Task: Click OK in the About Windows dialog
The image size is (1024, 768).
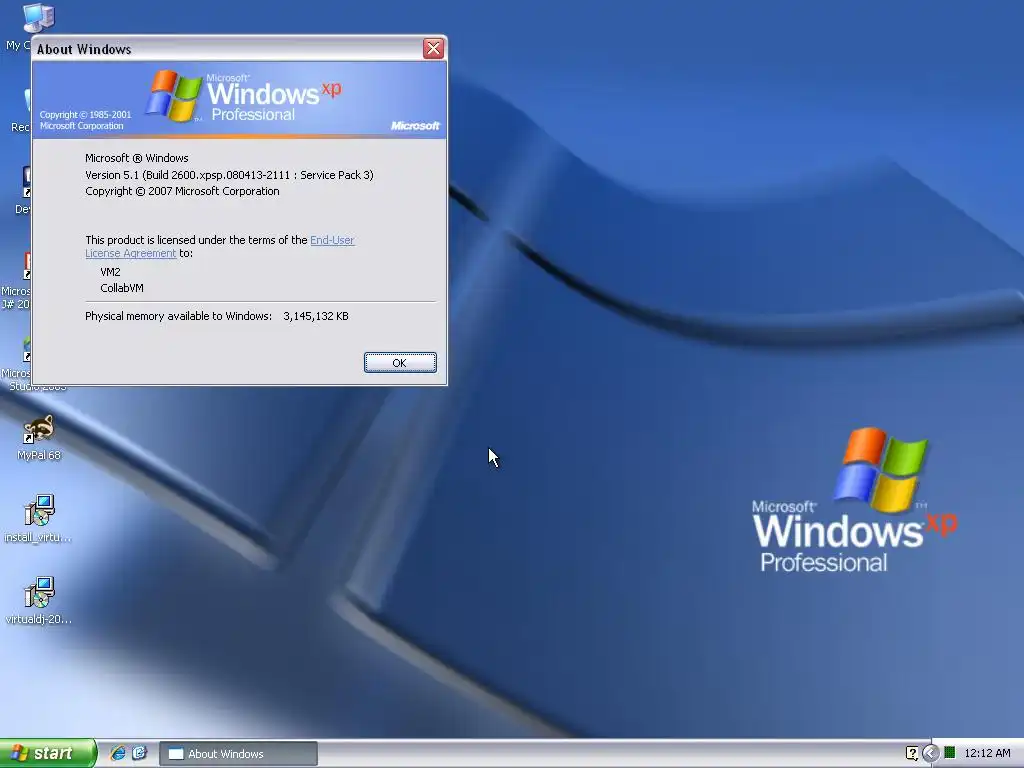Action: tap(400, 362)
